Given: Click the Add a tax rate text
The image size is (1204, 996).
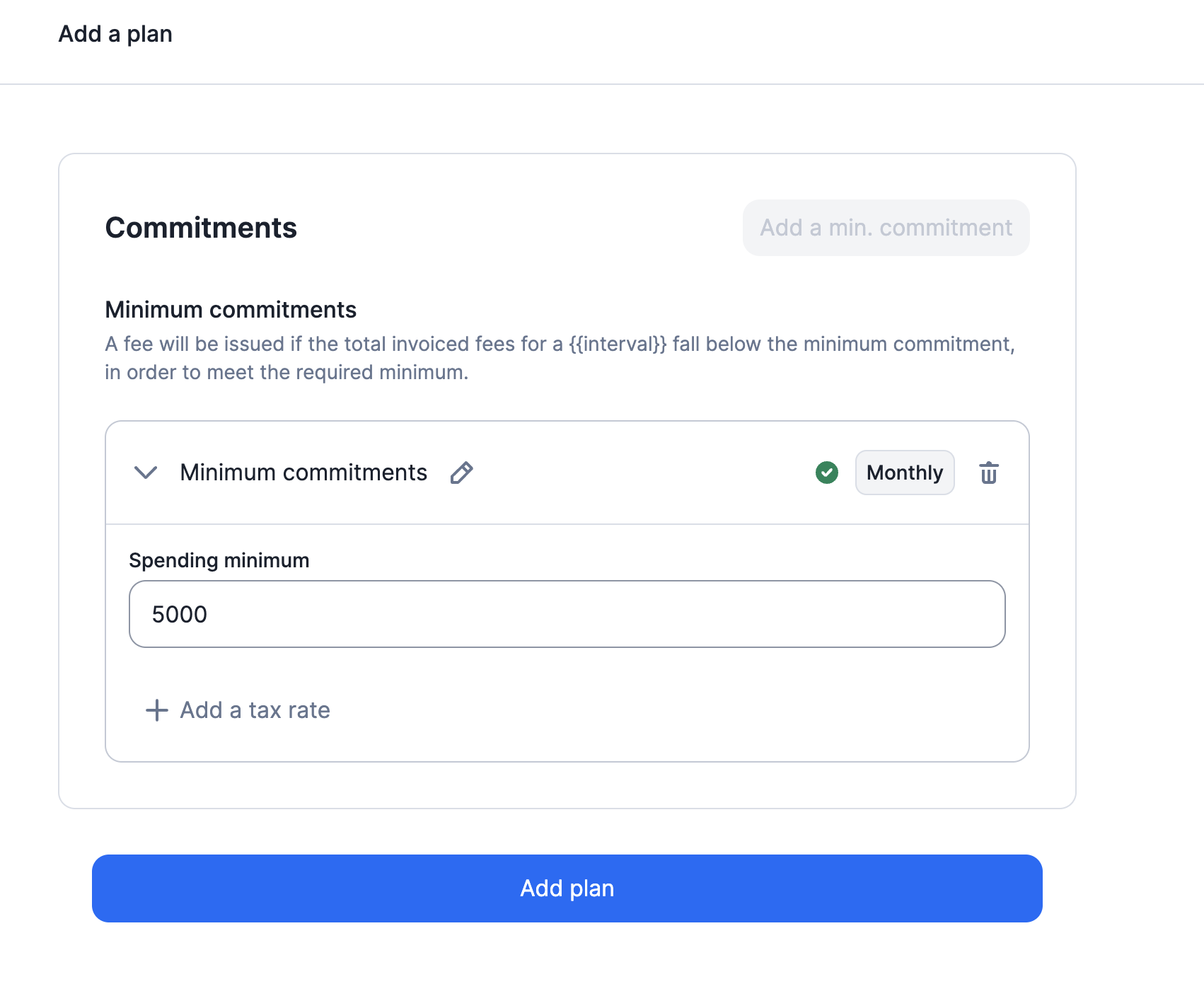Looking at the screenshot, I should (255, 710).
